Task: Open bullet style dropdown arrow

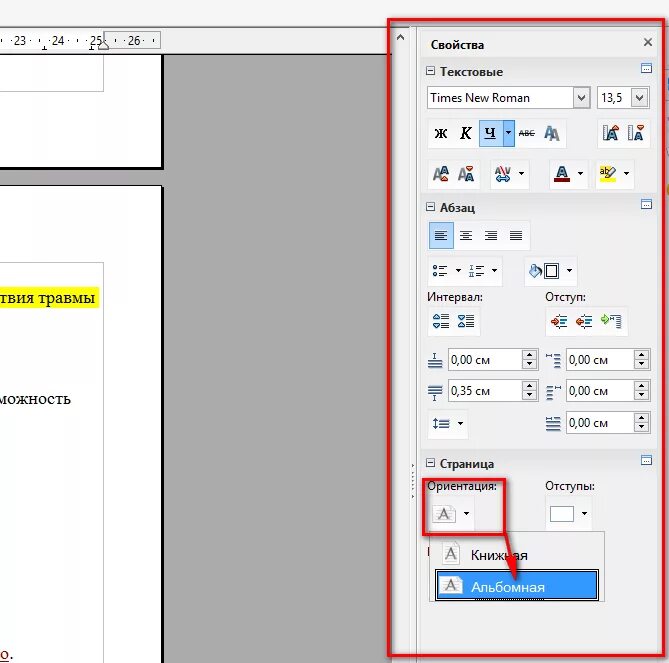Action: pyautogui.click(x=458, y=270)
